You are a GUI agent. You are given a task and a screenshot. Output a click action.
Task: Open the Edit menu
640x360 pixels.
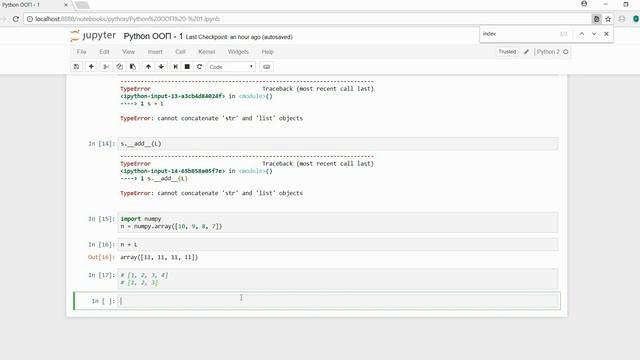104,52
